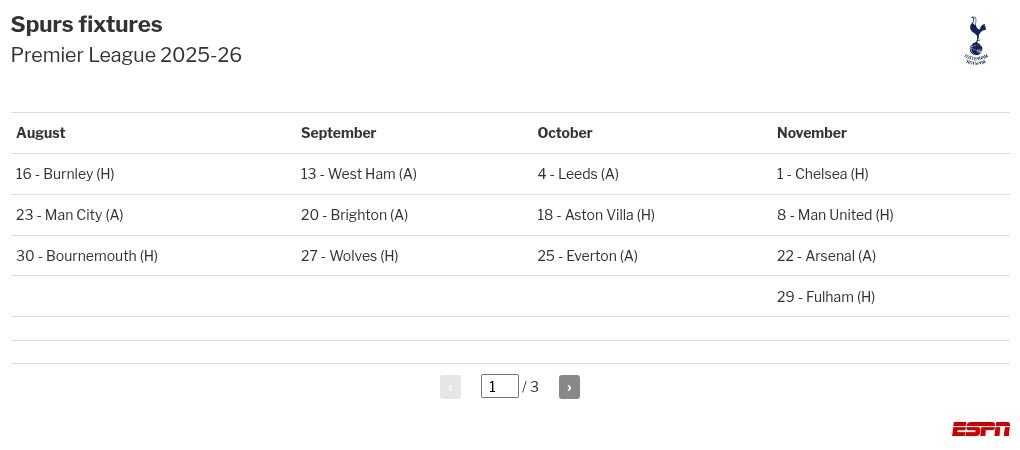Click the 13 - West Ham (A) fixture
The image size is (1020, 450).
click(x=358, y=174)
